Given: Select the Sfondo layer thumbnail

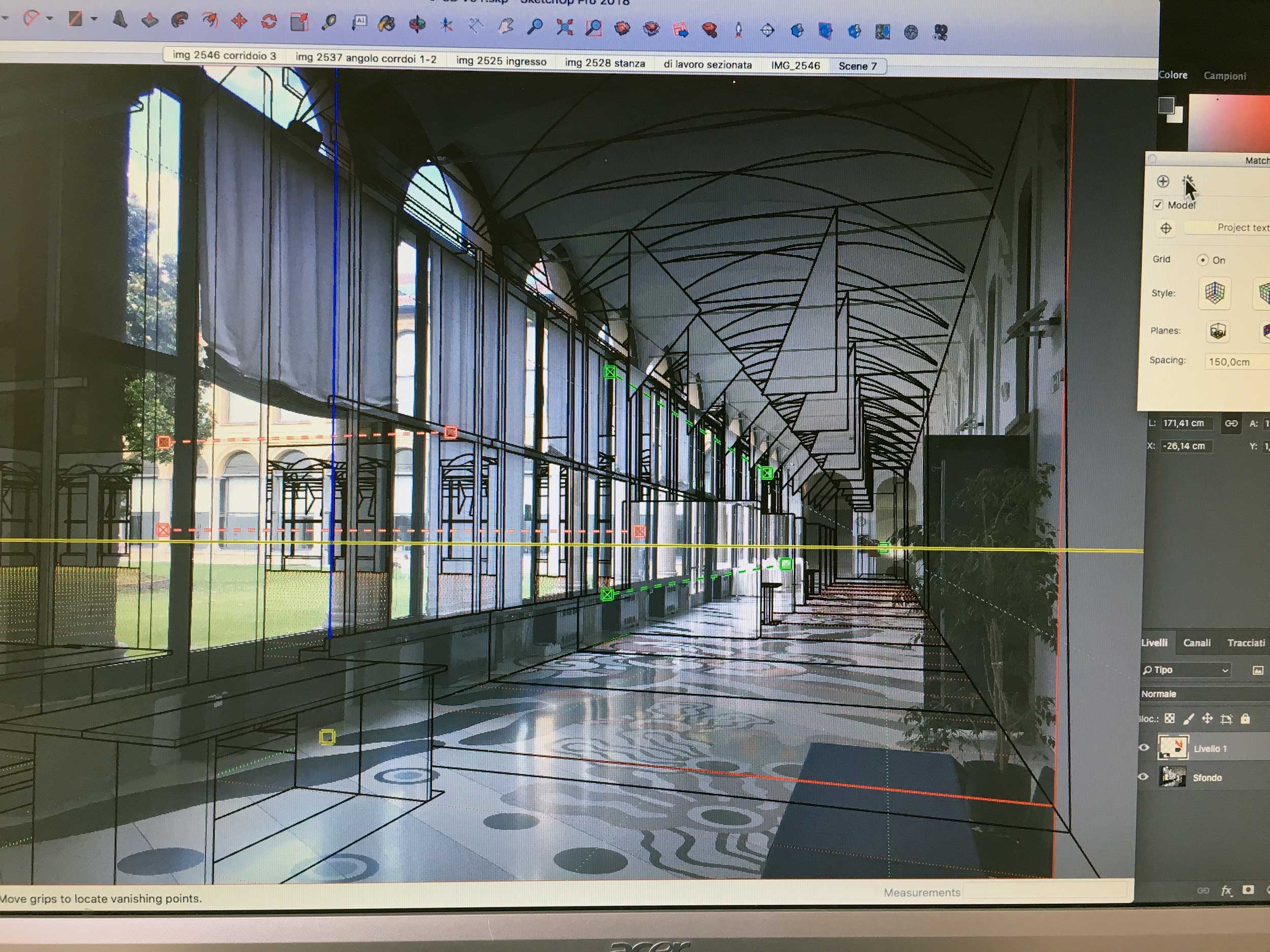Looking at the screenshot, I should (x=1172, y=777).
